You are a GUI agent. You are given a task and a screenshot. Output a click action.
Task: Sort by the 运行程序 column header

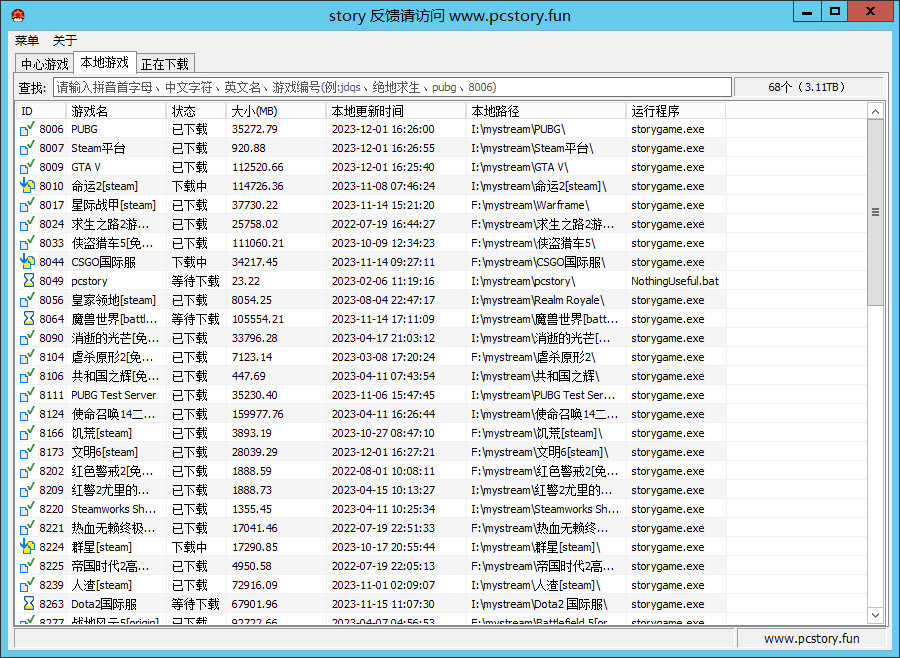click(676, 111)
